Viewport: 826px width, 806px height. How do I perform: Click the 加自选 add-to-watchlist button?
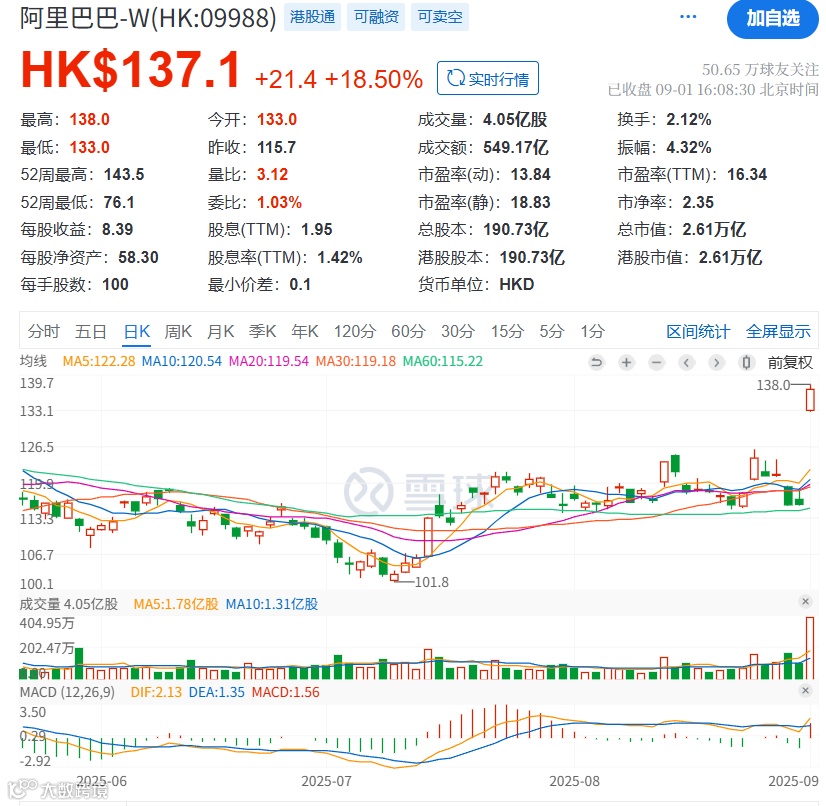(772, 19)
